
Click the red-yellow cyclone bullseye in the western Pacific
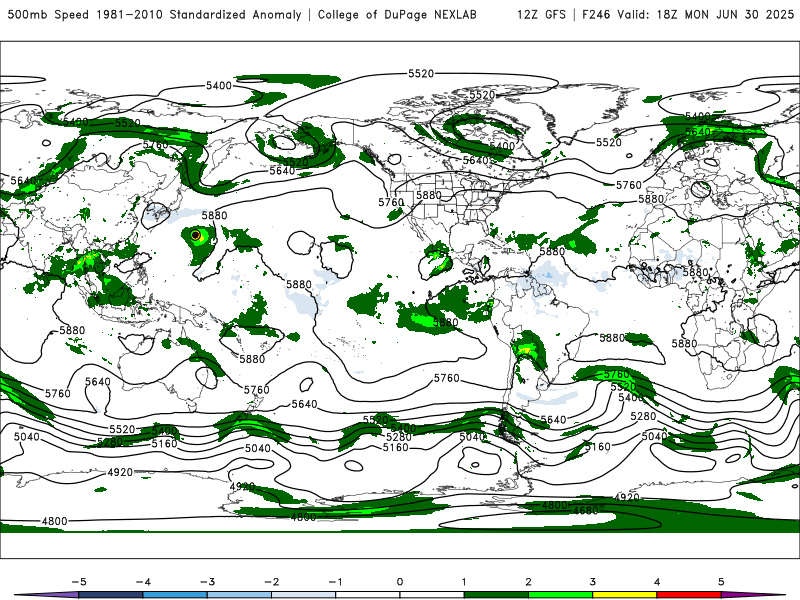tap(195, 235)
